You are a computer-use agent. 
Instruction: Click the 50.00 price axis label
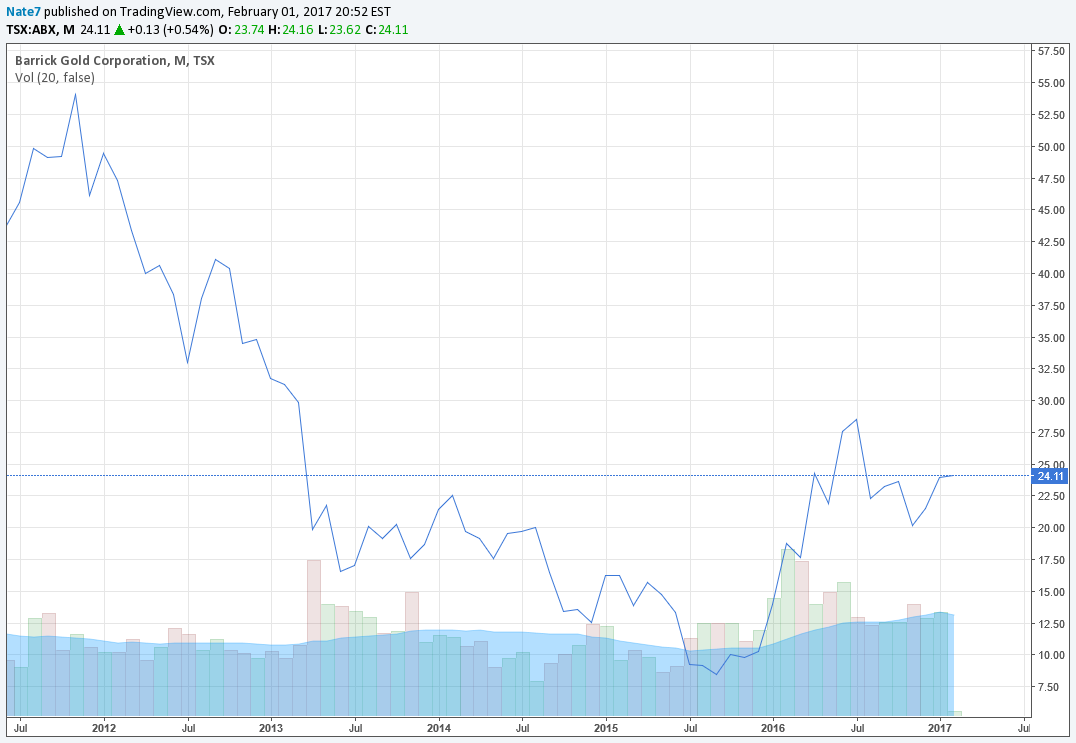[x=1051, y=147]
